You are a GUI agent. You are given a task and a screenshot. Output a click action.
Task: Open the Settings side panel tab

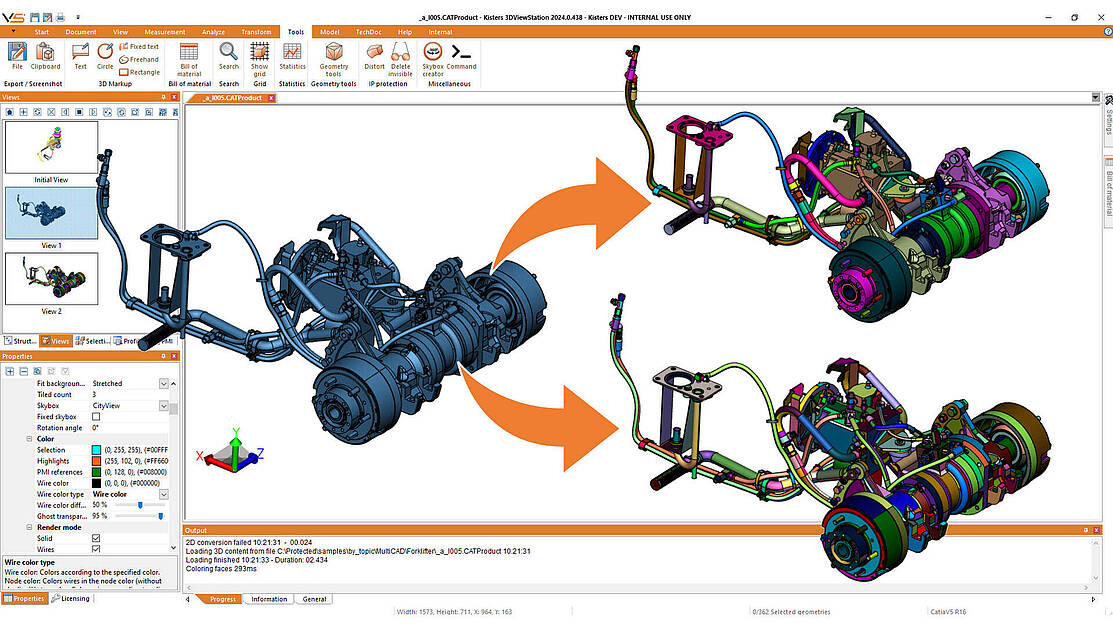(1108, 121)
